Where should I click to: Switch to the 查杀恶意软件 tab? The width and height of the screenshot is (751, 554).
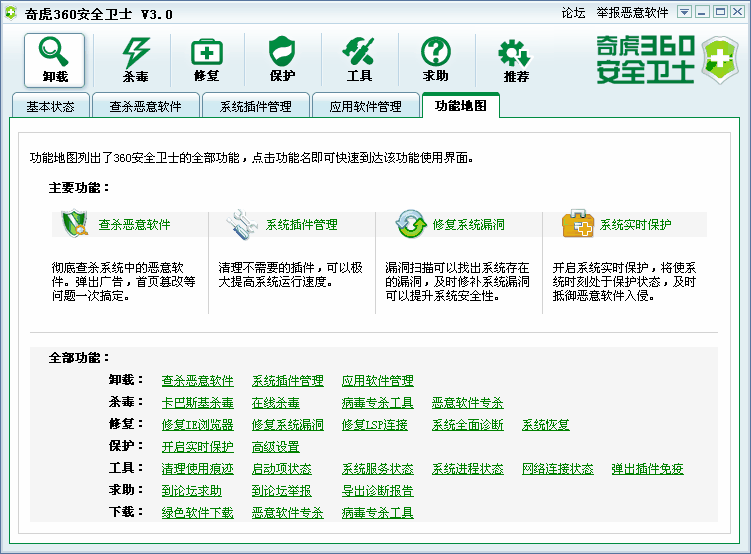click(145, 106)
